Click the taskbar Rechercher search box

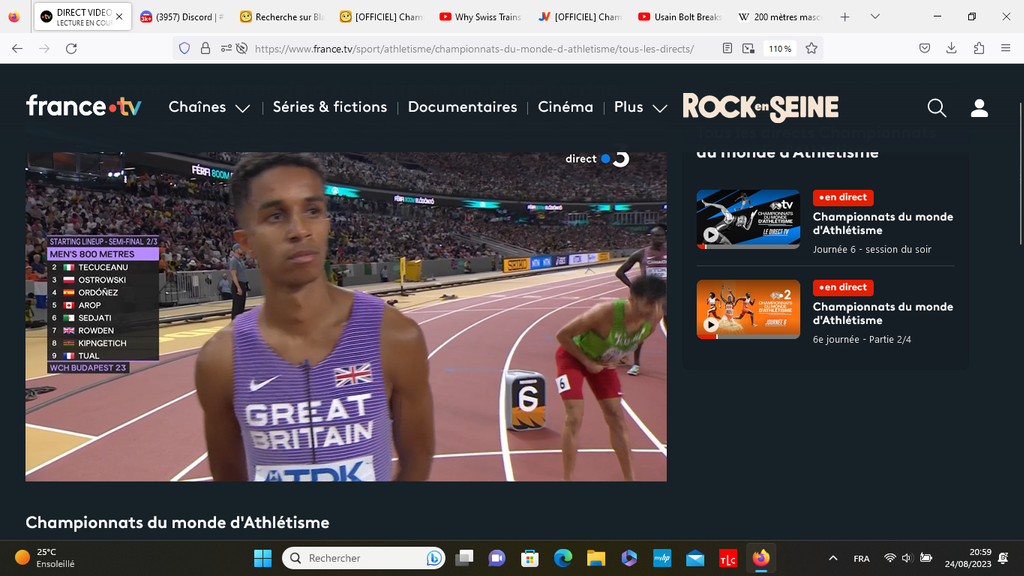click(x=364, y=558)
